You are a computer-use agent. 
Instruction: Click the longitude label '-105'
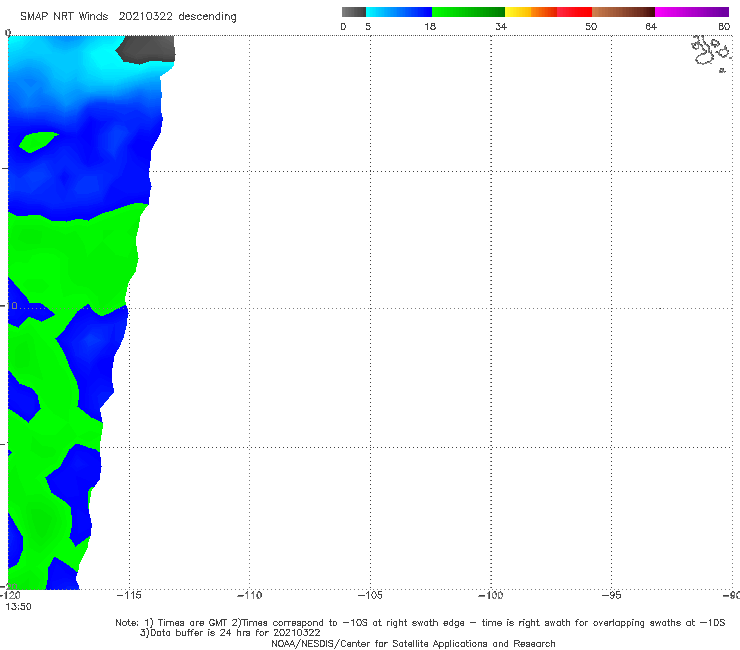pos(370,595)
